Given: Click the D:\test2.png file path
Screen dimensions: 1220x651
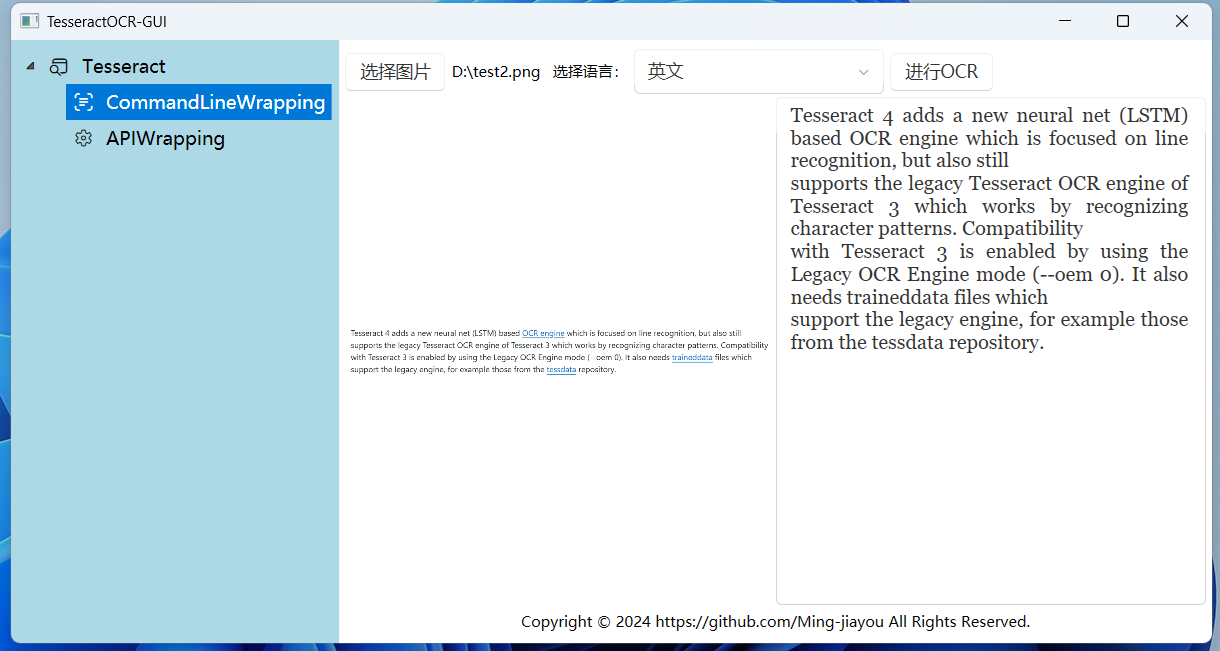Looking at the screenshot, I should [496, 72].
